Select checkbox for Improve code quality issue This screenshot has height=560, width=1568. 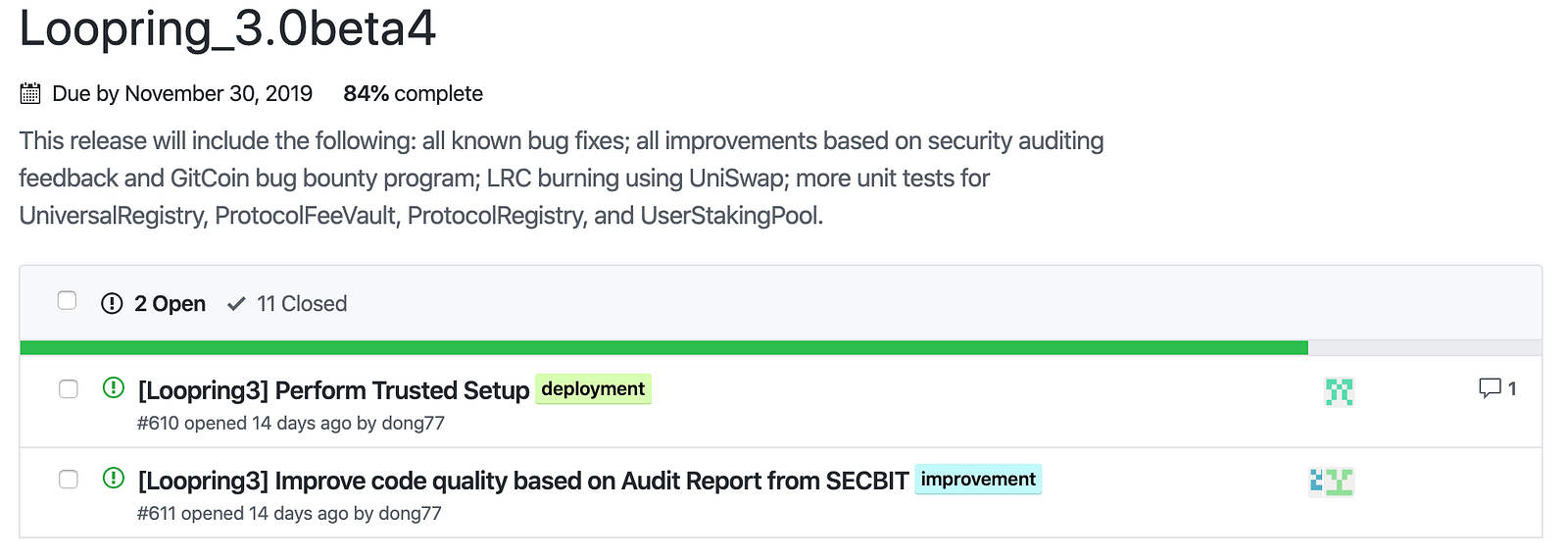pos(69,480)
